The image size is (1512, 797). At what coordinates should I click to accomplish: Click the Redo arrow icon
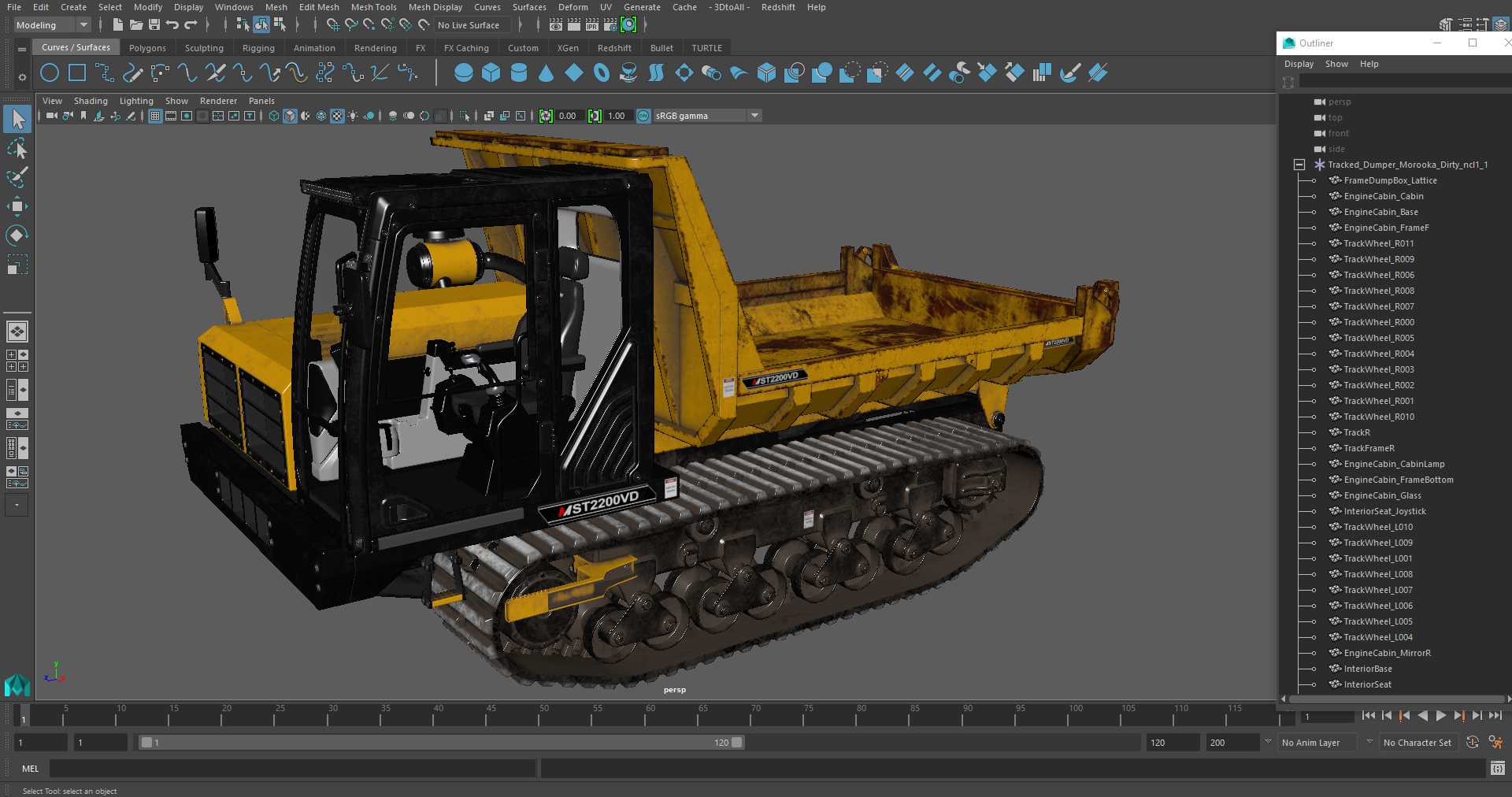tap(191, 25)
